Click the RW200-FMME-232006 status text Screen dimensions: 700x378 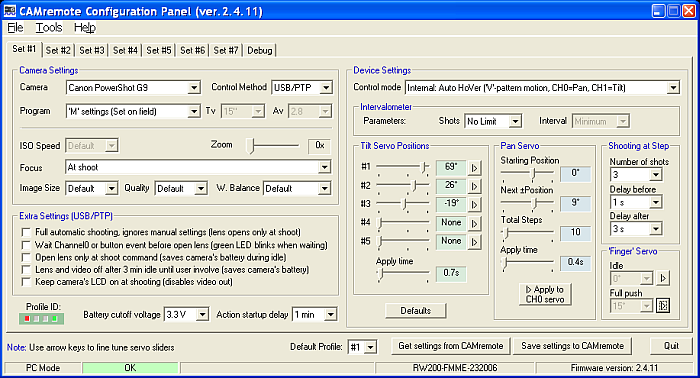pyautogui.click(x=454, y=368)
